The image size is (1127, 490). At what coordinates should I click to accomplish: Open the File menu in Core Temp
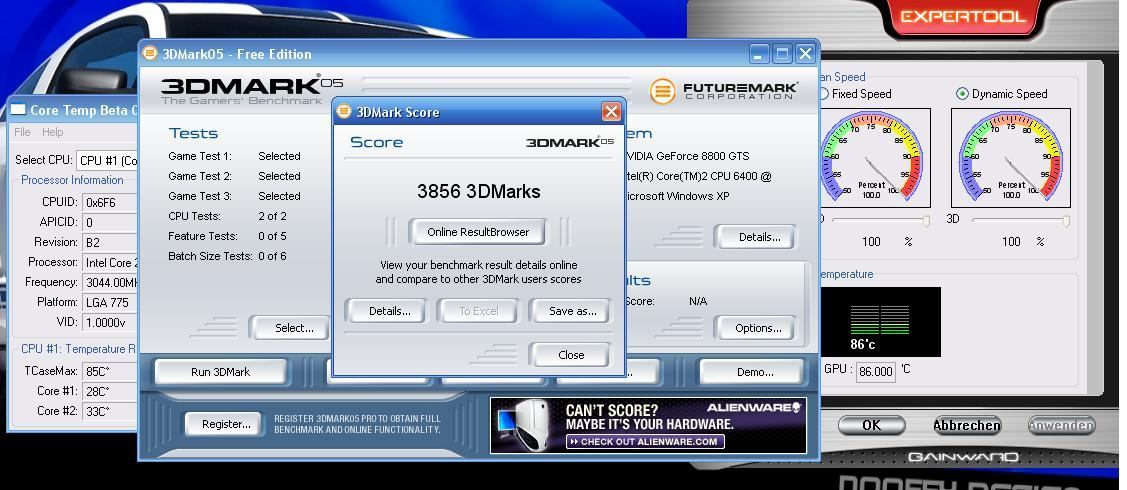pos(22,132)
